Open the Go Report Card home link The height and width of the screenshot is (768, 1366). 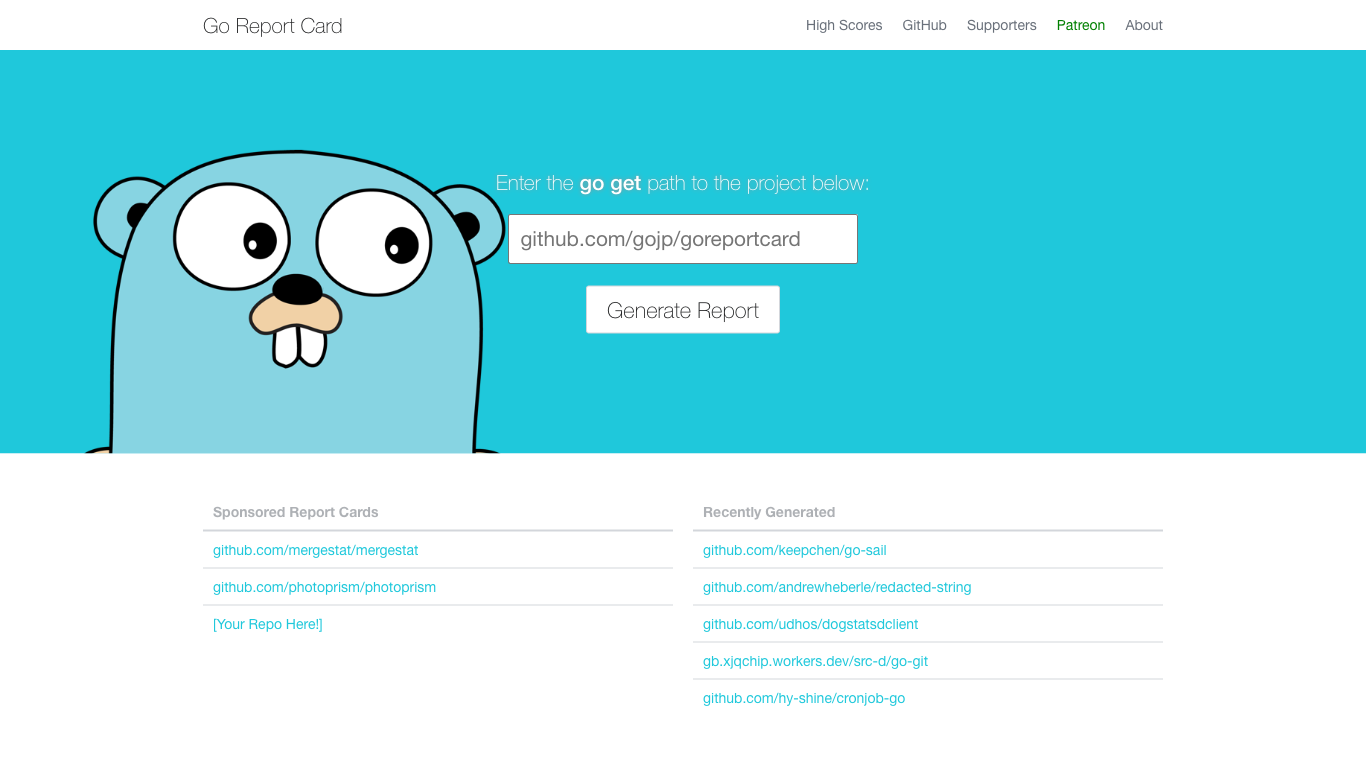tap(272, 26)
